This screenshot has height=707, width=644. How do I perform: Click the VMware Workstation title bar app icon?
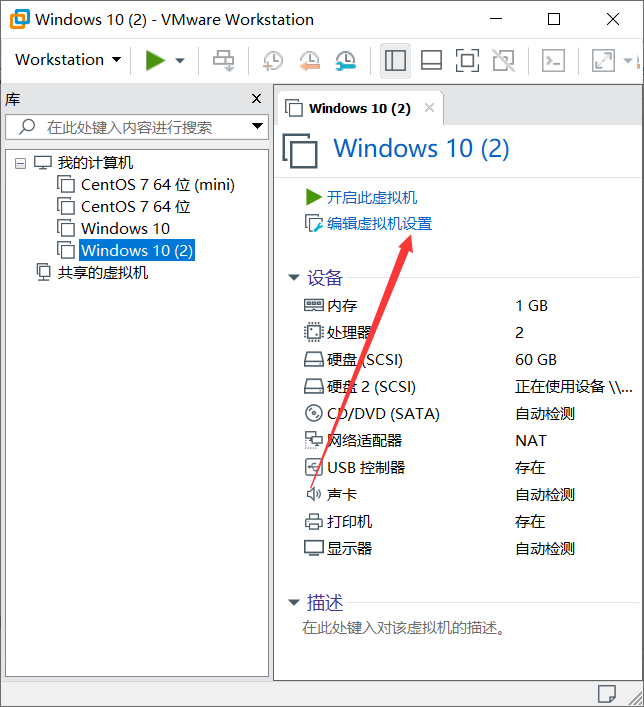pos(20,19)
